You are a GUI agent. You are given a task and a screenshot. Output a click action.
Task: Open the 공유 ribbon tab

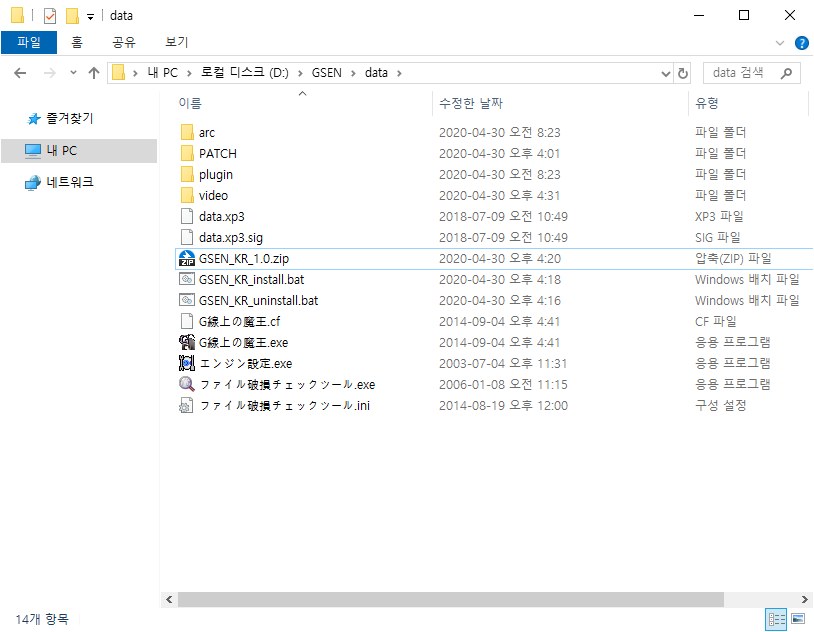tap(124, 42)
